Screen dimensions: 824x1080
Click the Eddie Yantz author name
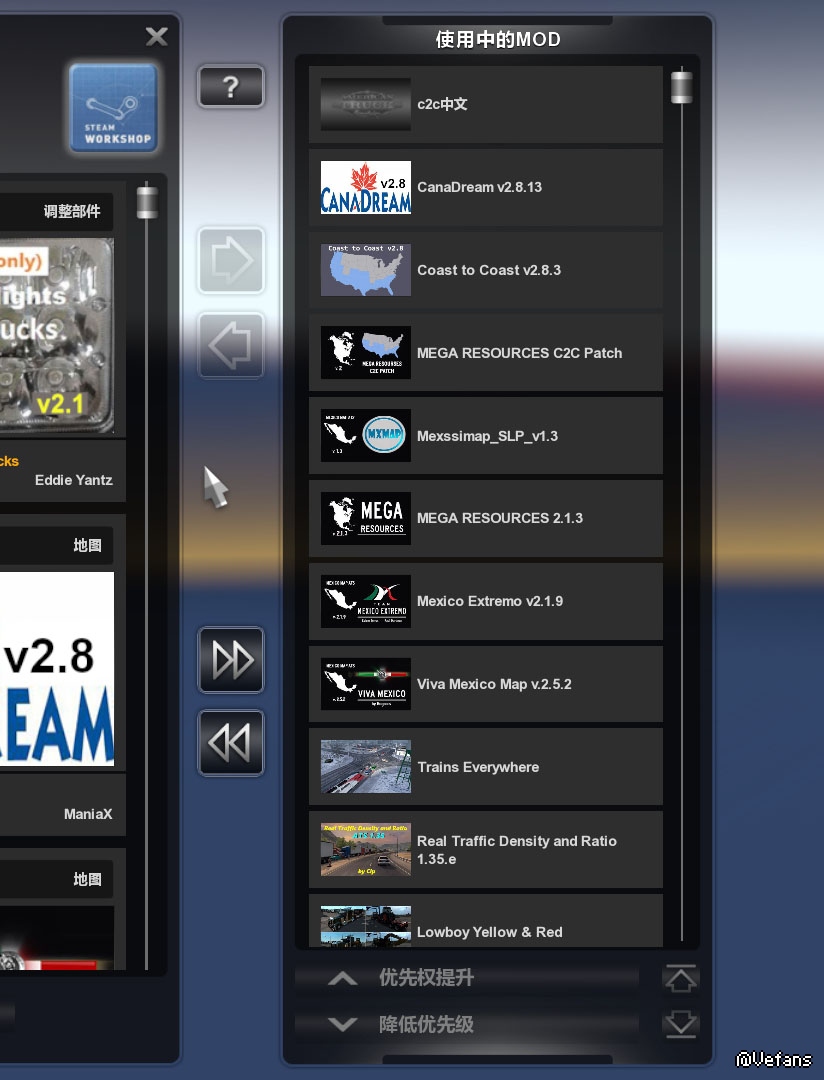[74, 480]
